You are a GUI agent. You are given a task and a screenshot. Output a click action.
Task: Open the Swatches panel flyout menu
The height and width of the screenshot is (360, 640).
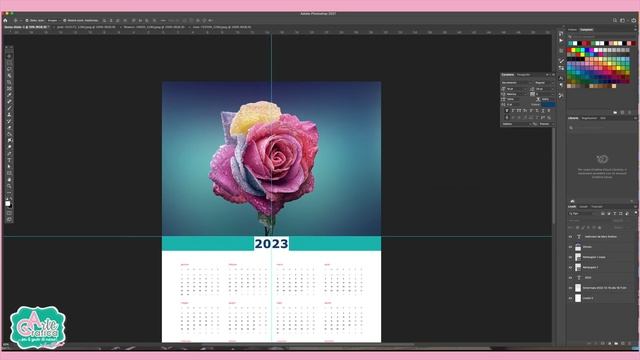[635, 29]
